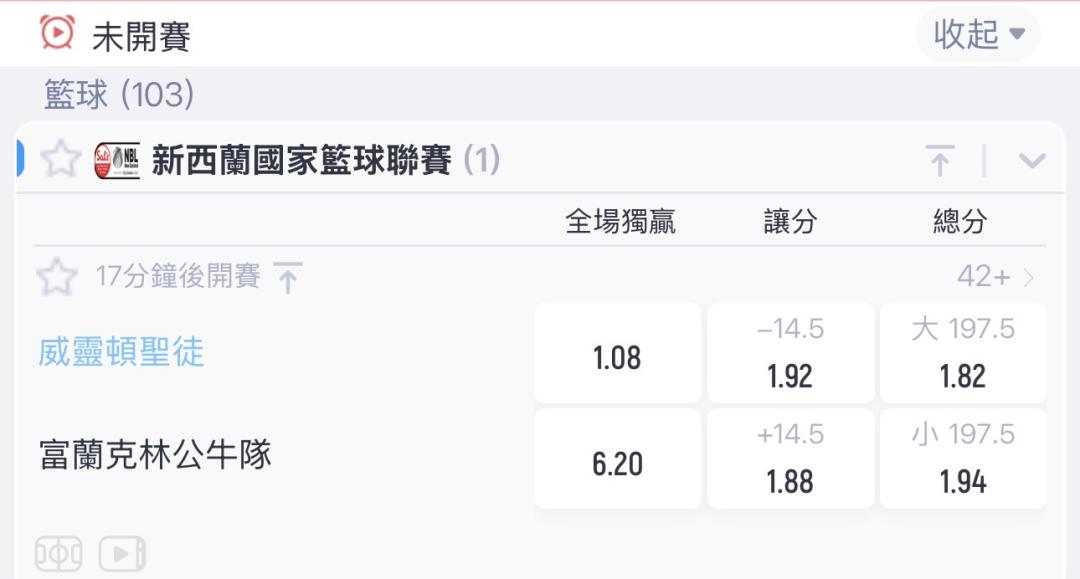Viewport: 1080px width, 579px height.
Task: Select 6.20 moneyline odds for 富蘭克林公牛隊
Action: [617, 459]
